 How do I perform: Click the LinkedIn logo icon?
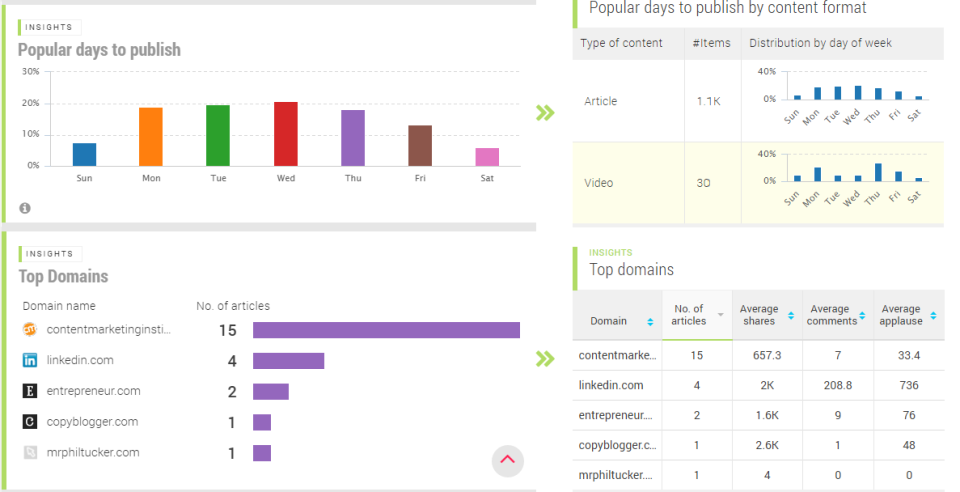pyautogui.click(x=29, y=360)
